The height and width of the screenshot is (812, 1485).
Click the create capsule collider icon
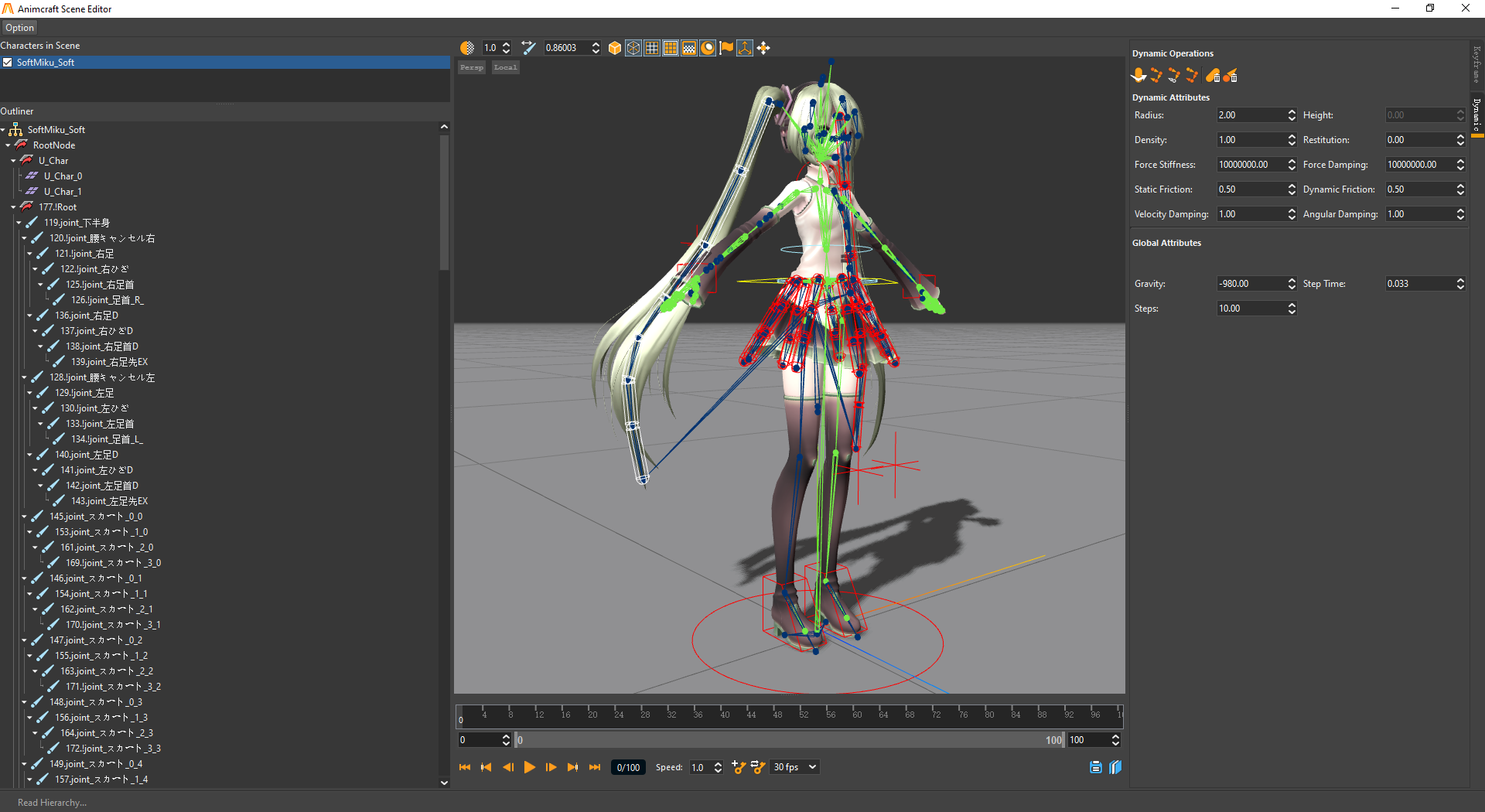[1138, 75]
